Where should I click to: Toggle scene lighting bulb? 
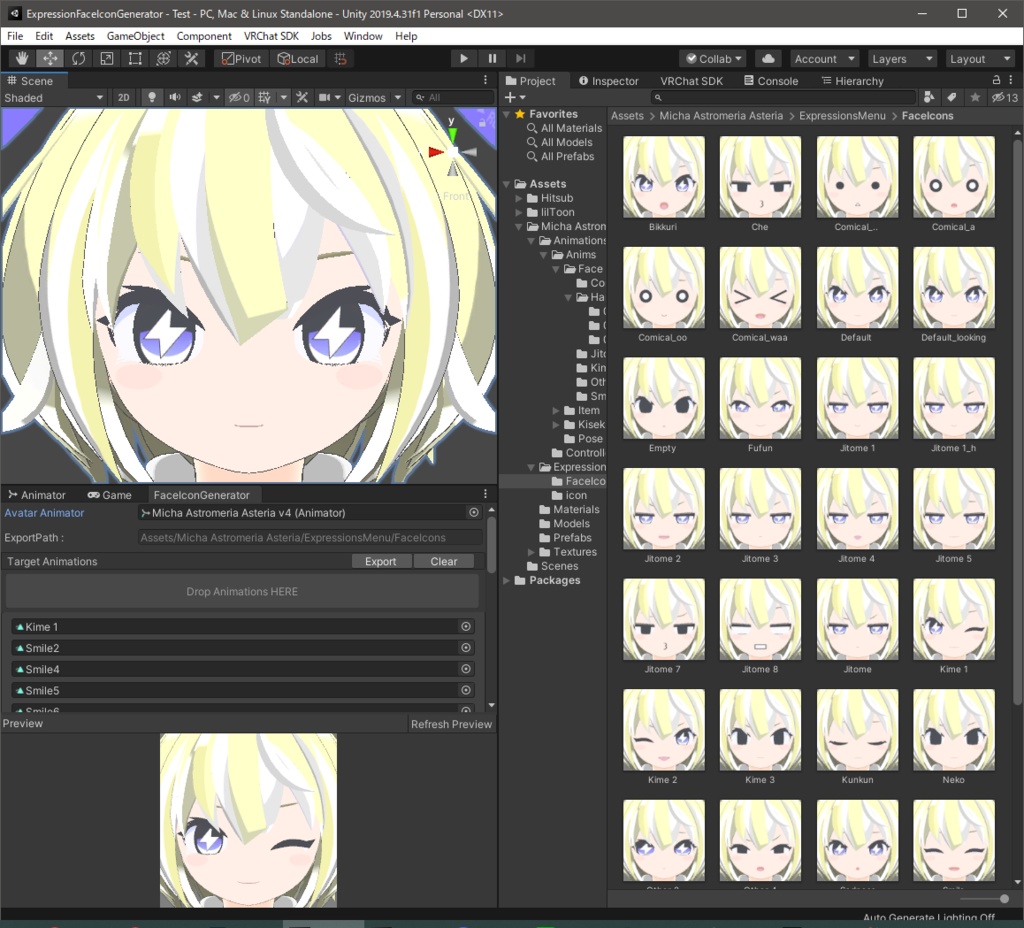click(152, 97)
